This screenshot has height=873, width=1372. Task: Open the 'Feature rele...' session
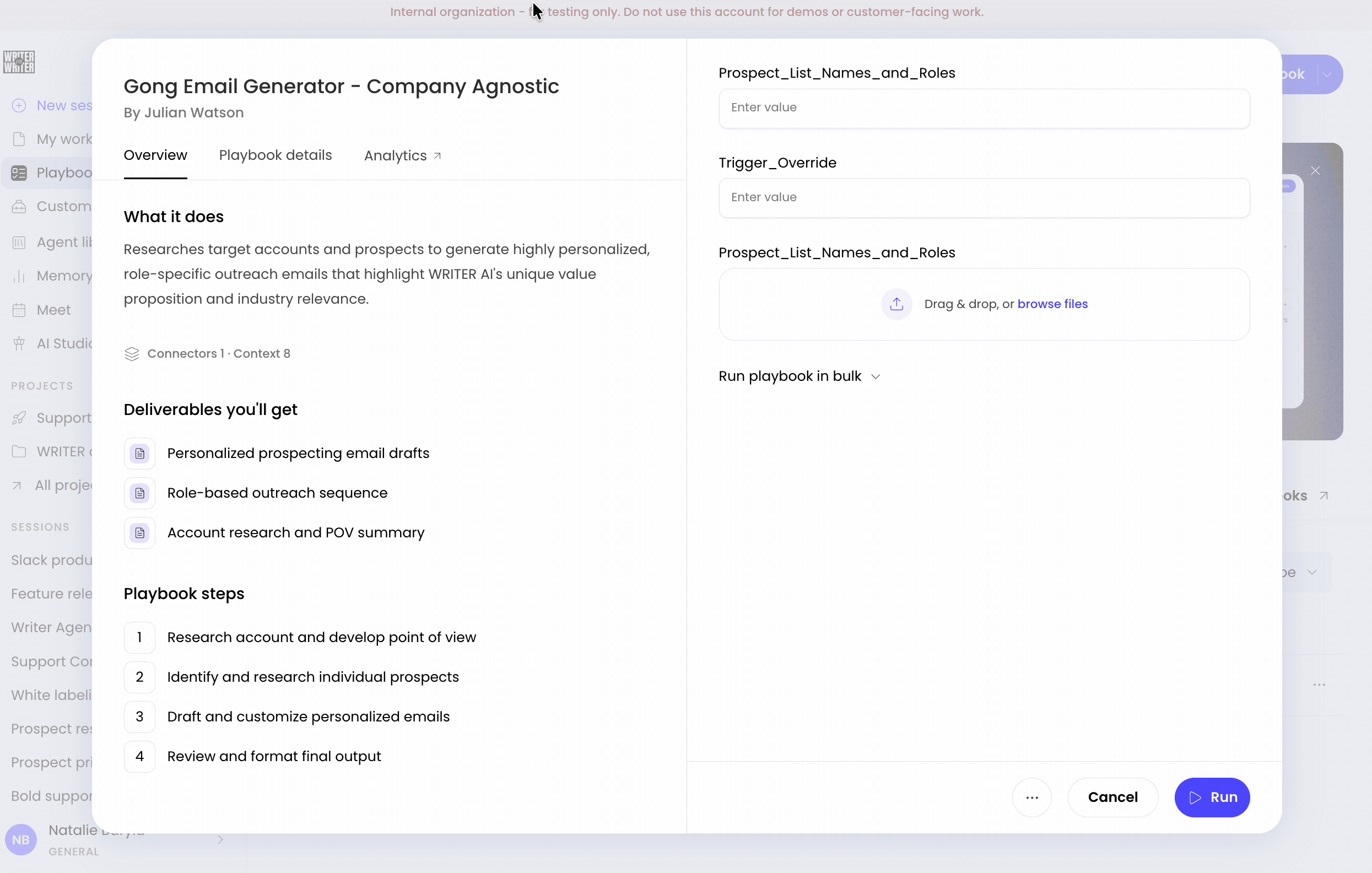[x=51, y=594]
